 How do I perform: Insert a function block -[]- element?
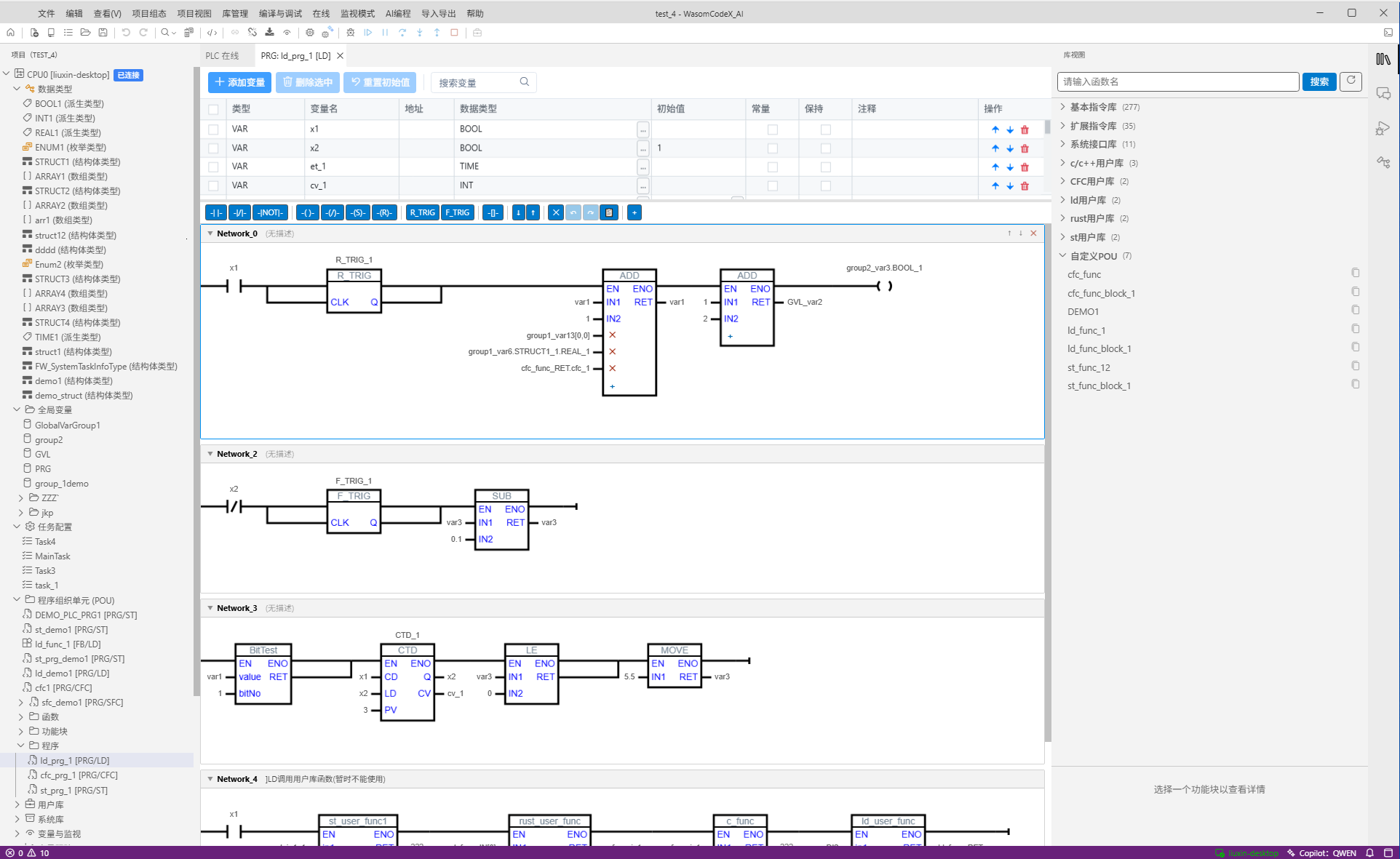493,212
